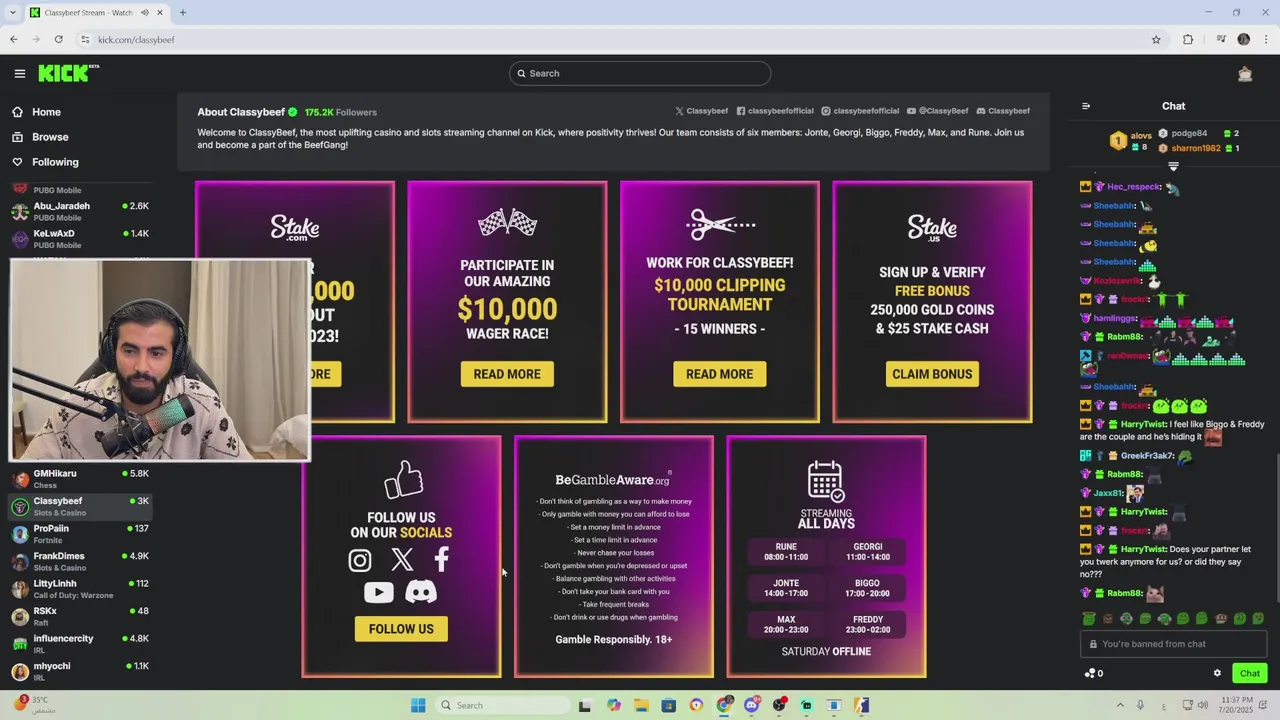Click READ MORE on wager race panel
Screen dimensions: 1280x720
[x=507, y=374]
